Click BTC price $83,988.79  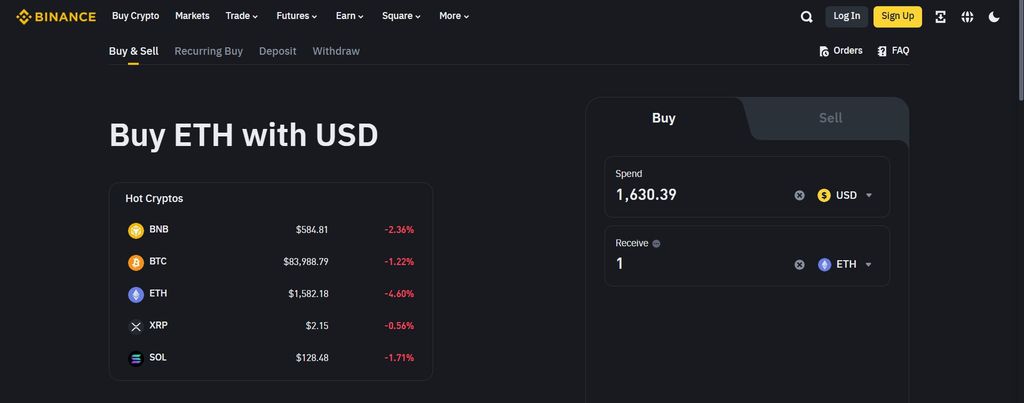pyautogui.click(x=306, y=262)
